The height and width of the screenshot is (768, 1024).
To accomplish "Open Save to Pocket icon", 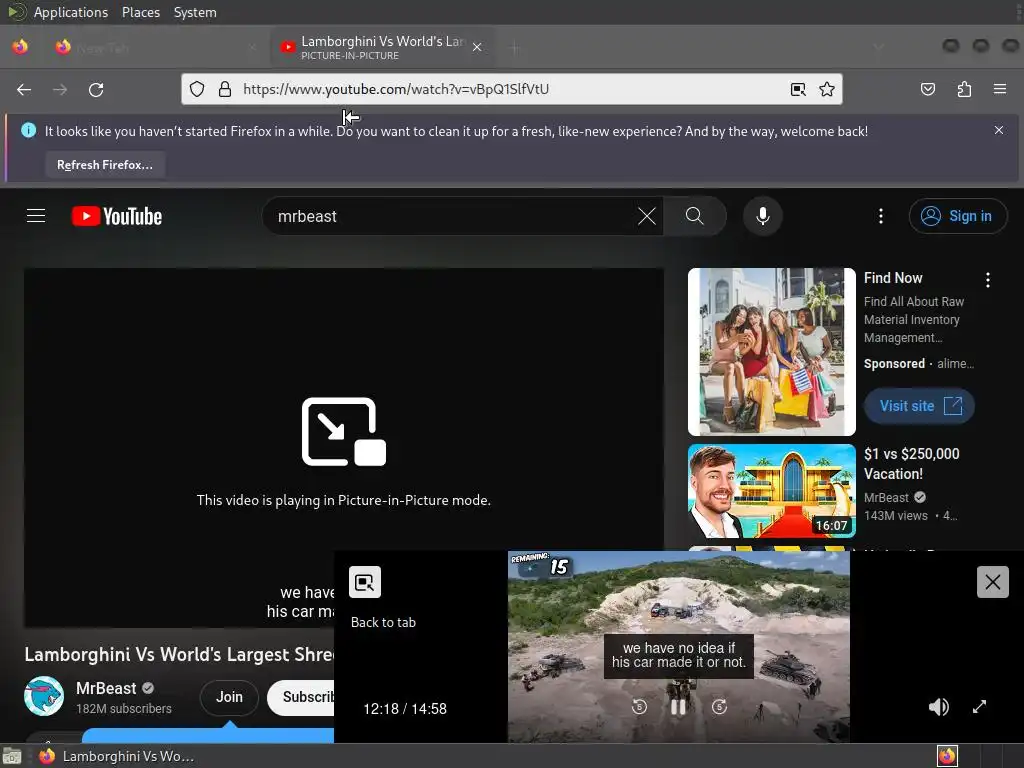I will pyautogui.click(x=927, y=89).
